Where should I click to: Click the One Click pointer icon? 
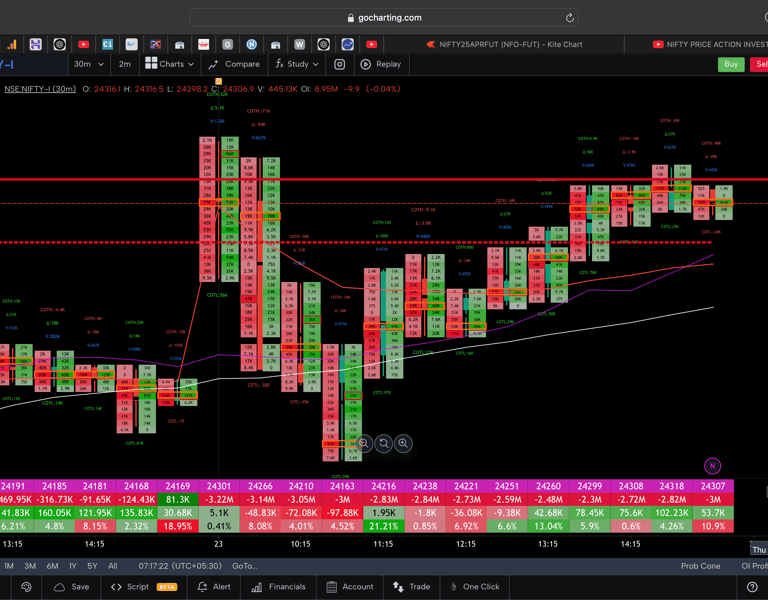(x=454, y=587)
